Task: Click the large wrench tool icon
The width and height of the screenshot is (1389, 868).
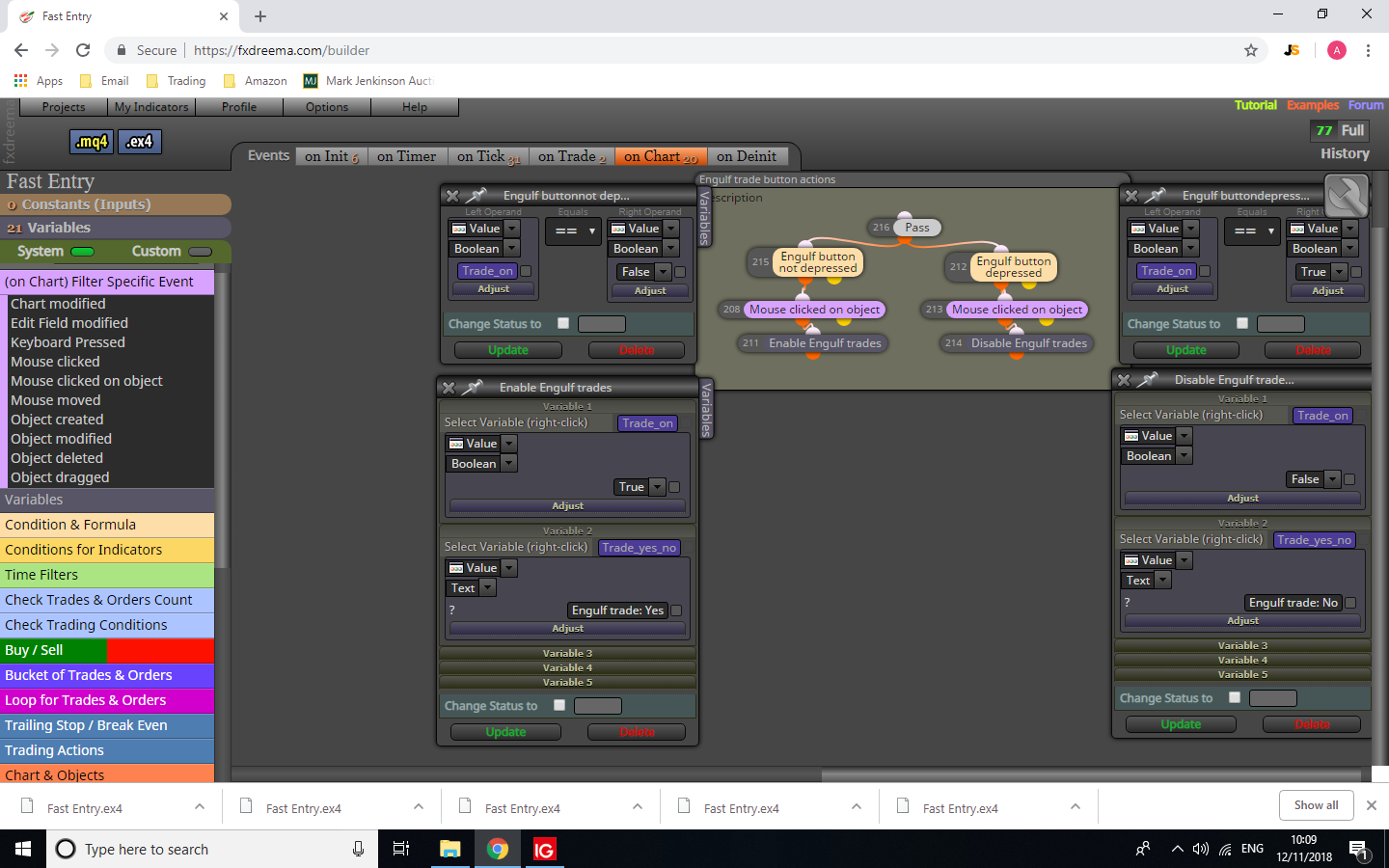Action: click(1347, 196)
